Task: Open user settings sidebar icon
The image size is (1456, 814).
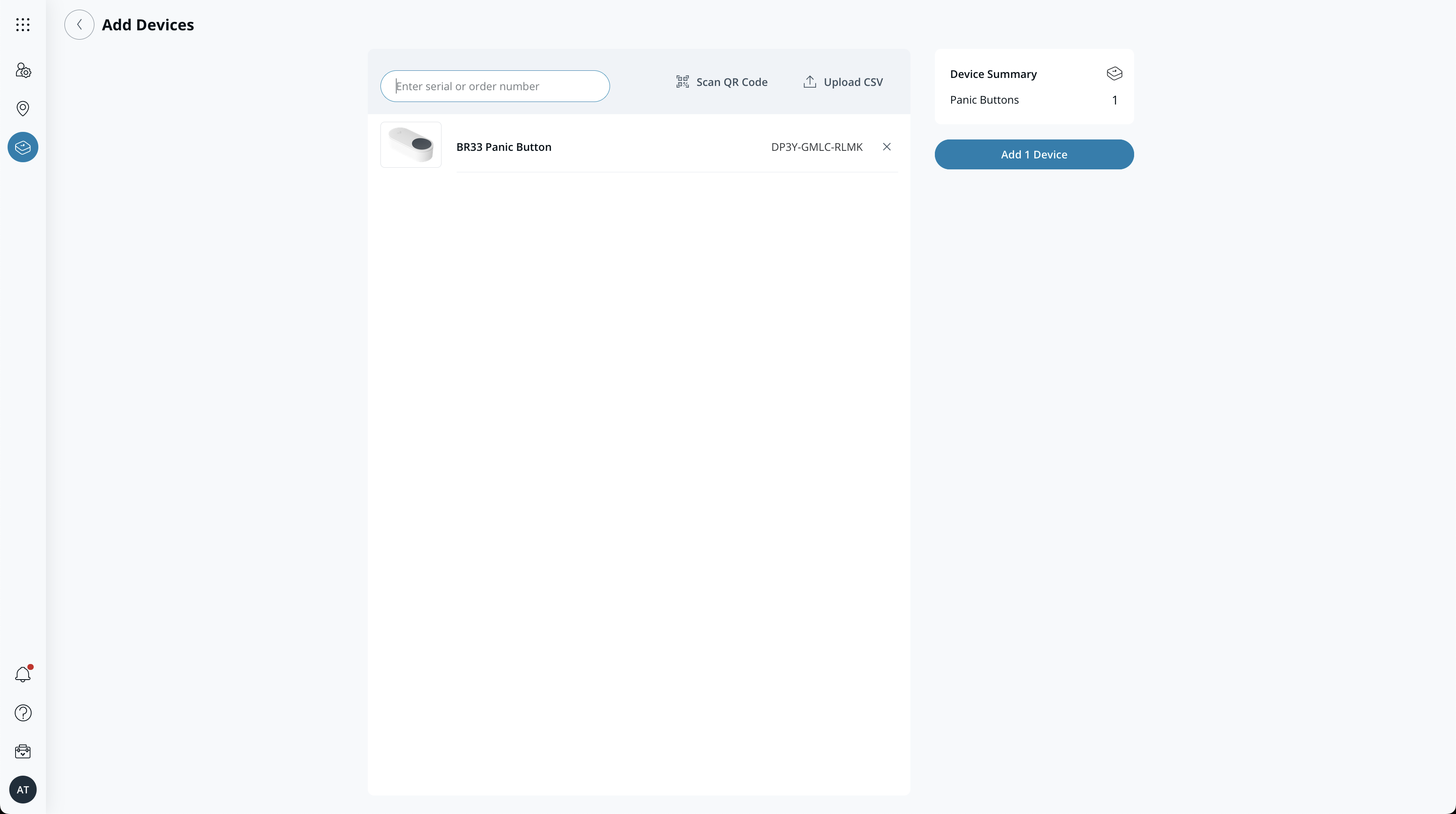Action: click(x=23, y=70)
